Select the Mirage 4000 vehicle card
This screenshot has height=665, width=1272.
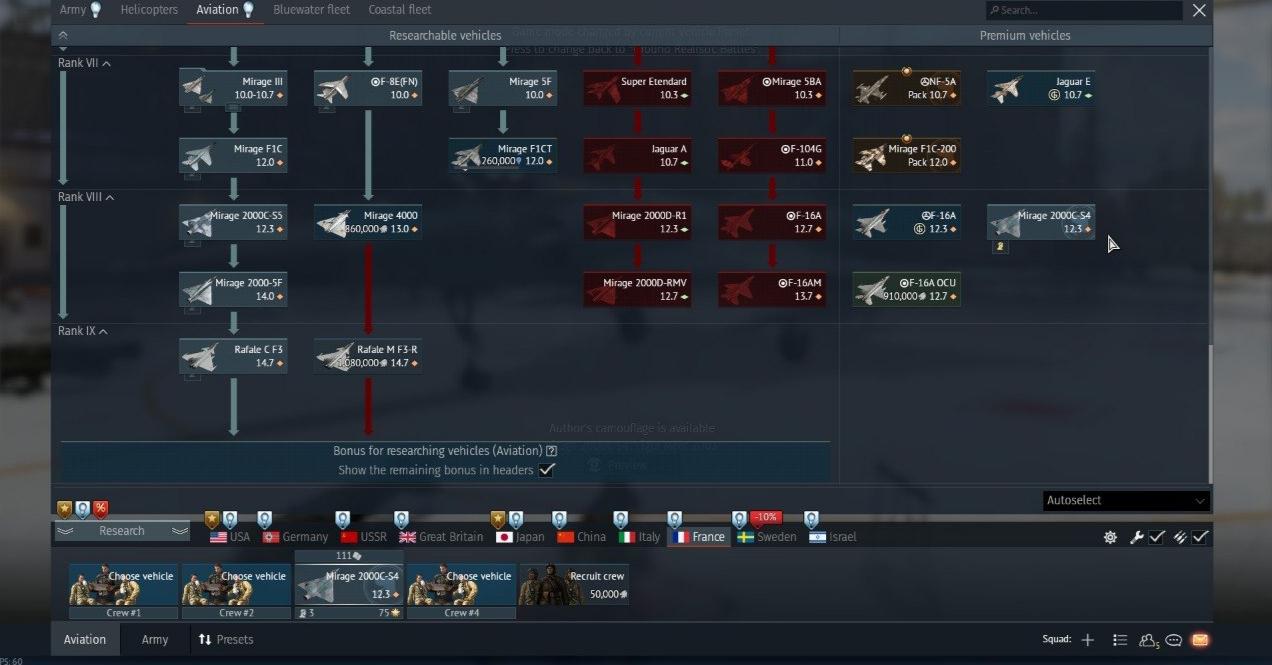[368, 222]
